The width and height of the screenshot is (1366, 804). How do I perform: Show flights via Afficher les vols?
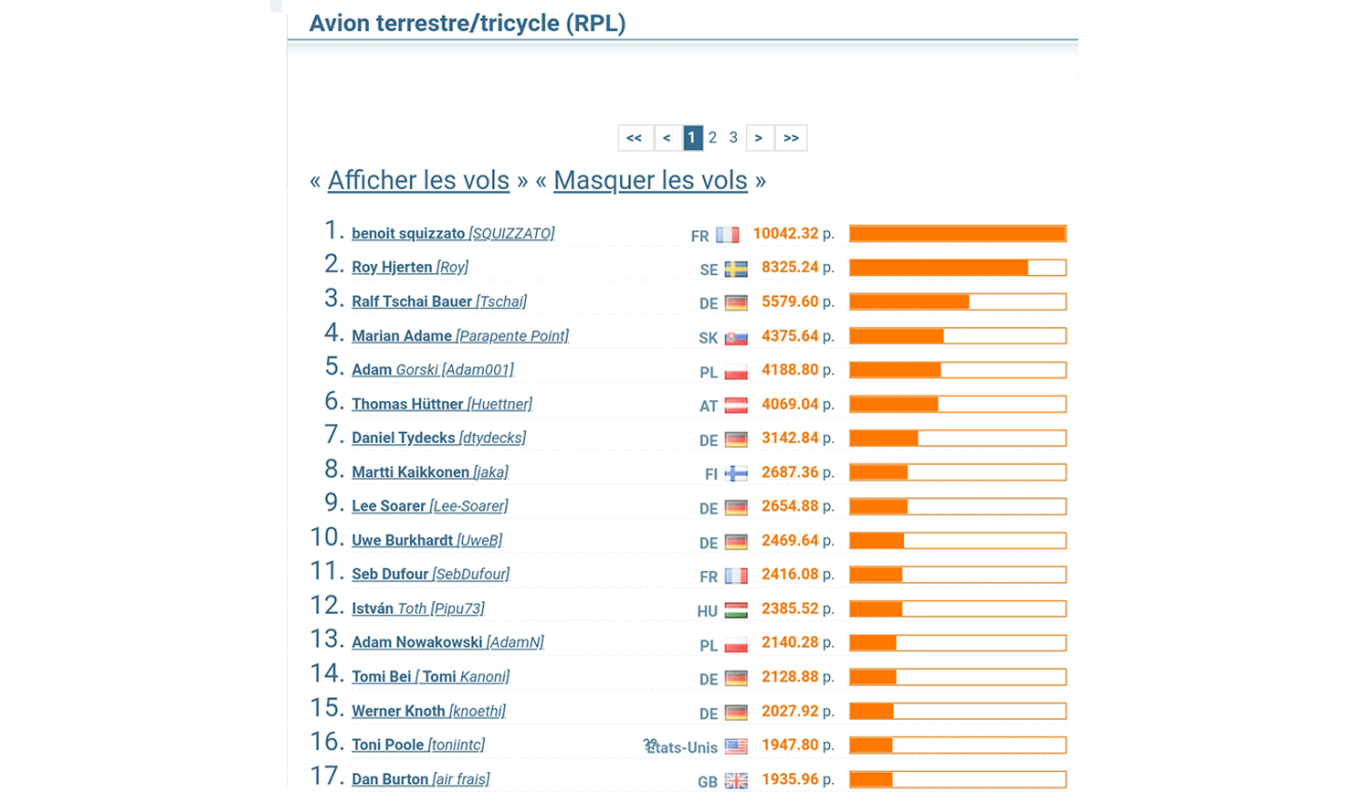pos(418,181)
